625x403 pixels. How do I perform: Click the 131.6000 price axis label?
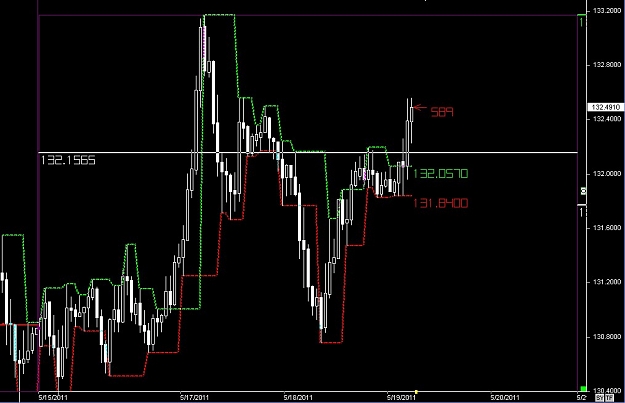[x=607, y=228]
